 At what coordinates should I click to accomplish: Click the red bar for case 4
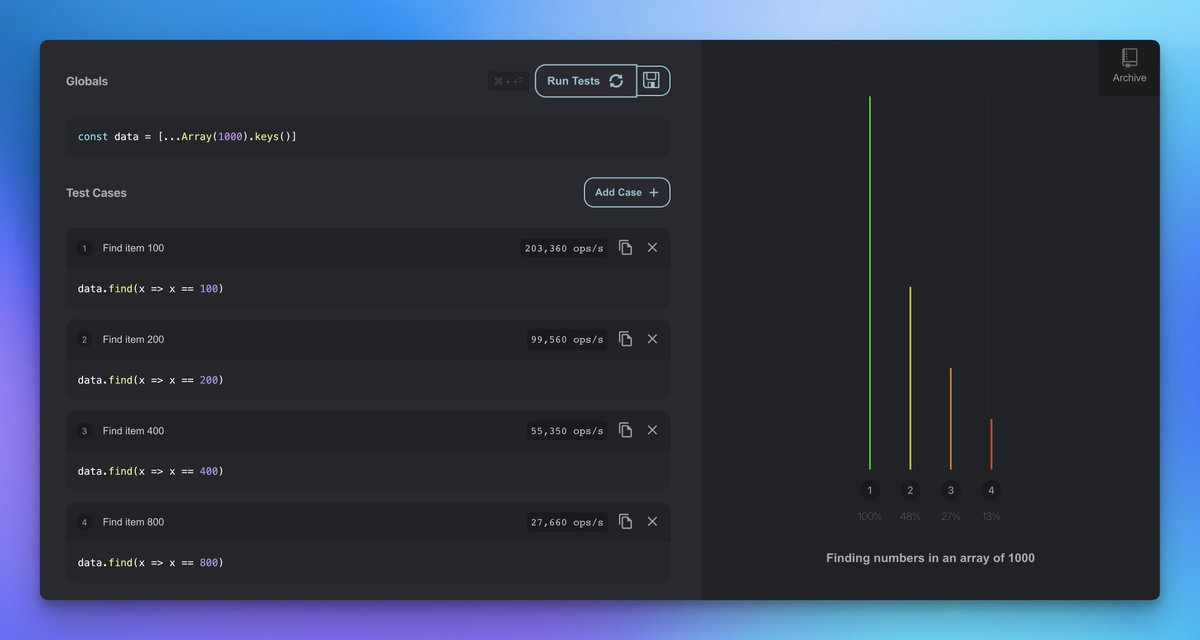tap(991, 444)
